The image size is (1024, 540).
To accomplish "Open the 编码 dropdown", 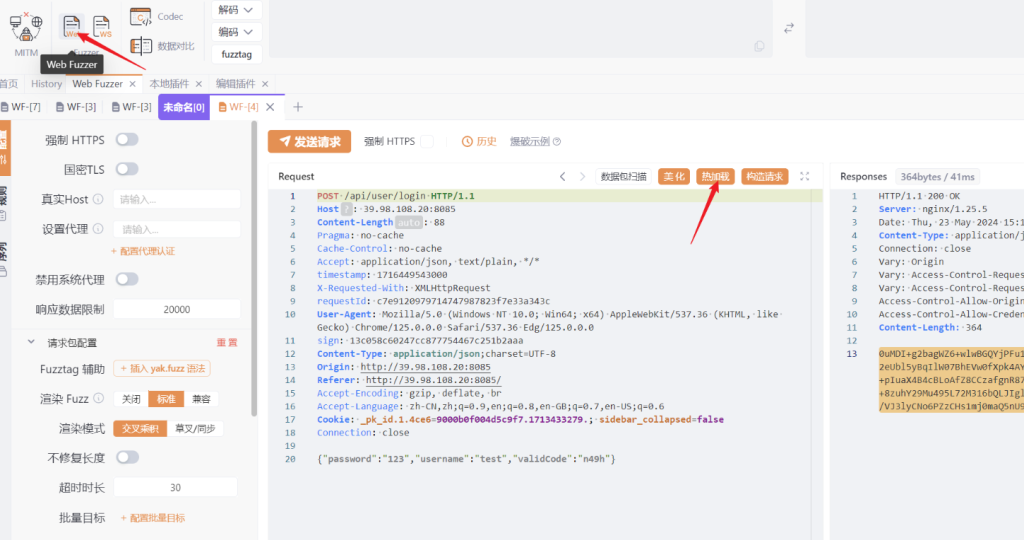I will 238,32.
